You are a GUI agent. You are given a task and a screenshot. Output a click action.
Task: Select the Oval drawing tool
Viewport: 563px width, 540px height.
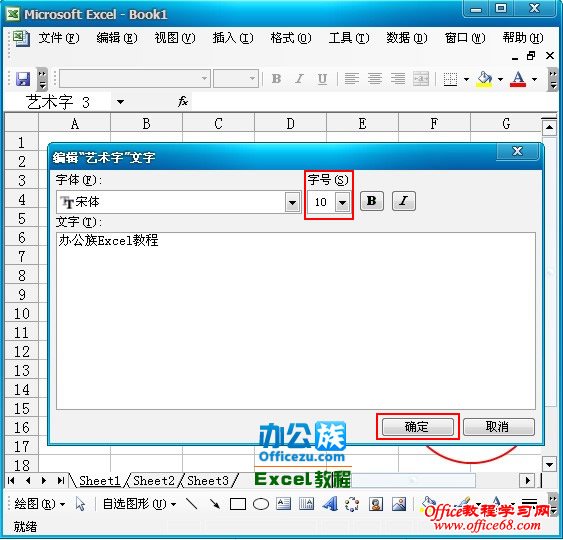coord(261,504)
